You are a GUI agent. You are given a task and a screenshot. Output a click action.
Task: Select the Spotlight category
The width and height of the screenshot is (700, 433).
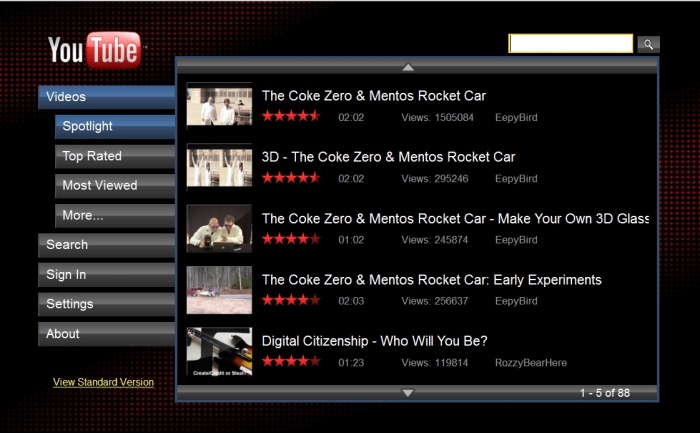tap(115, 126)
